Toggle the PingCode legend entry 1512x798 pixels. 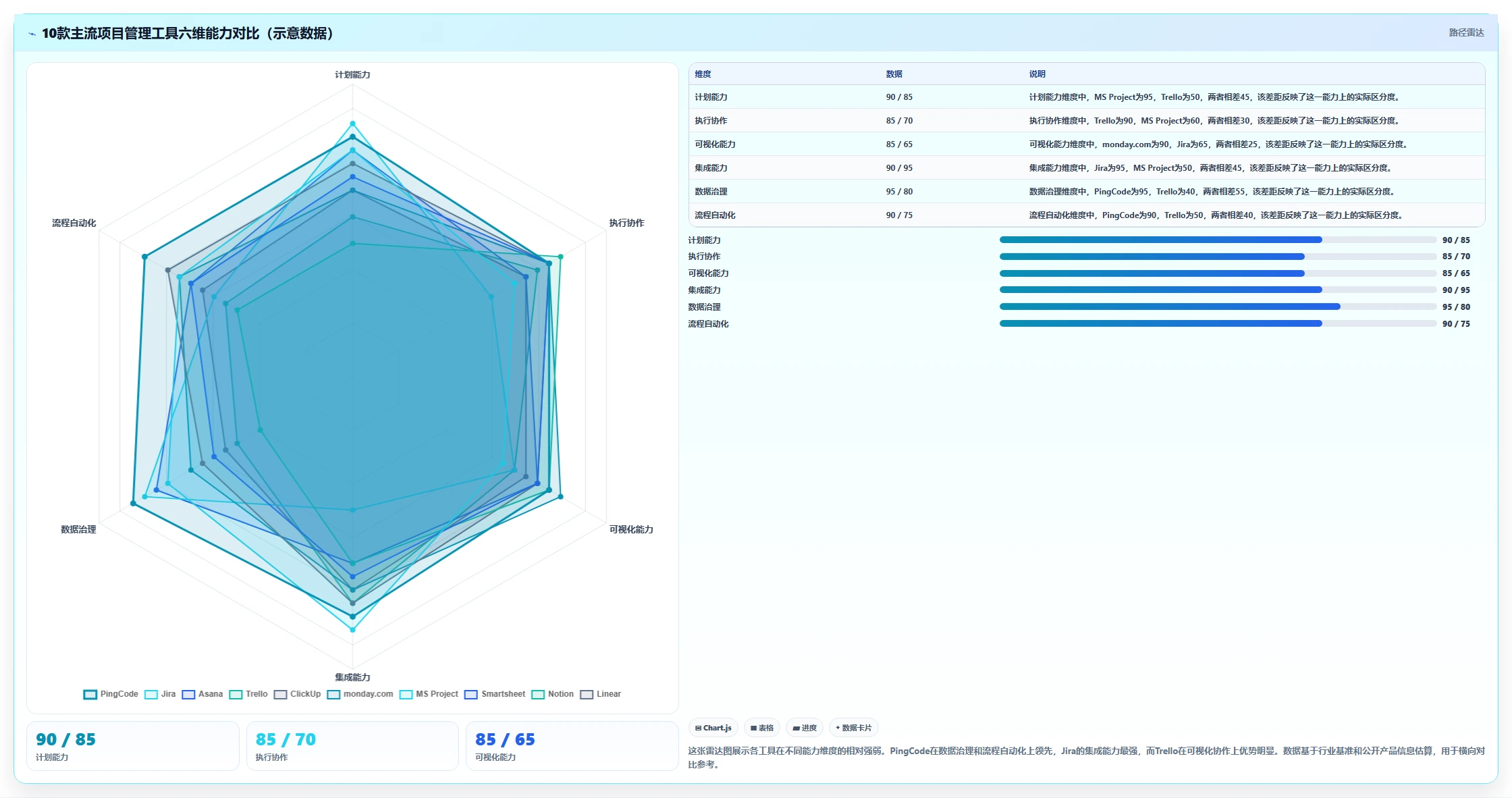(111, 694)
